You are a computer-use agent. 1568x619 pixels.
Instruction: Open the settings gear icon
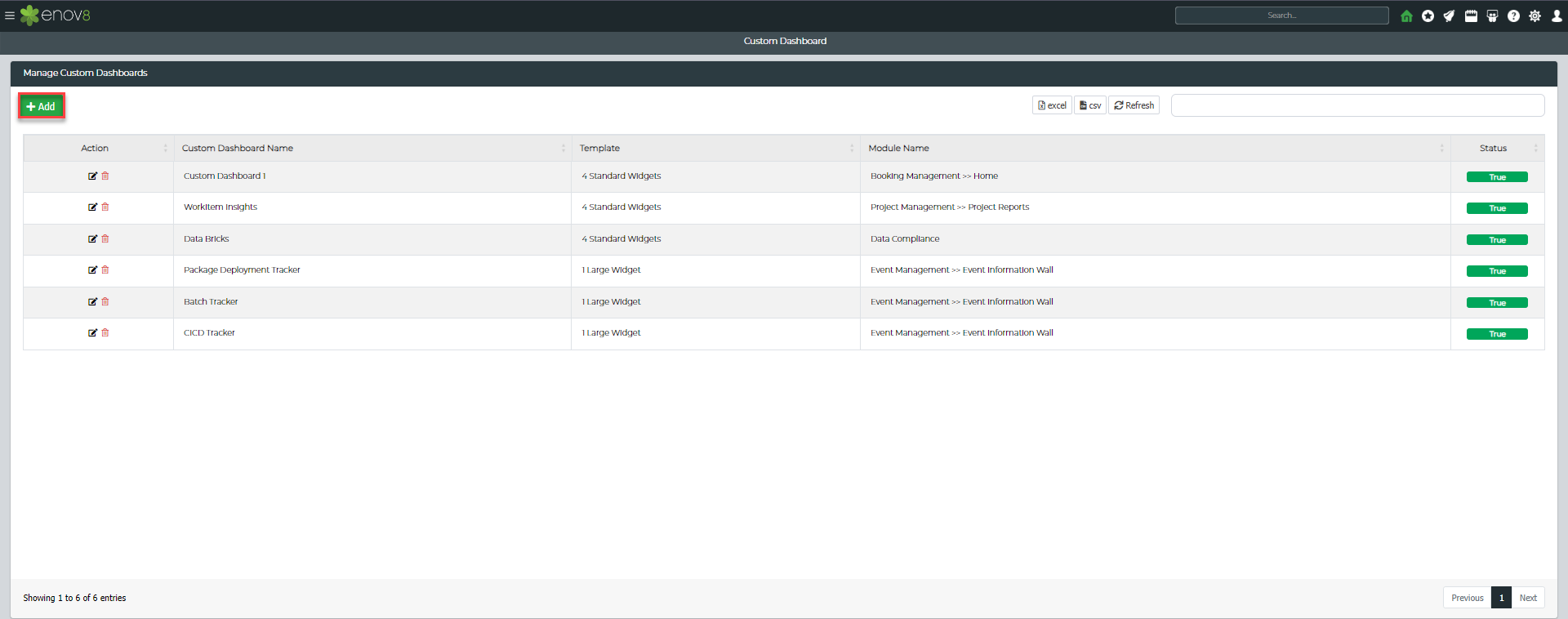1535,16
